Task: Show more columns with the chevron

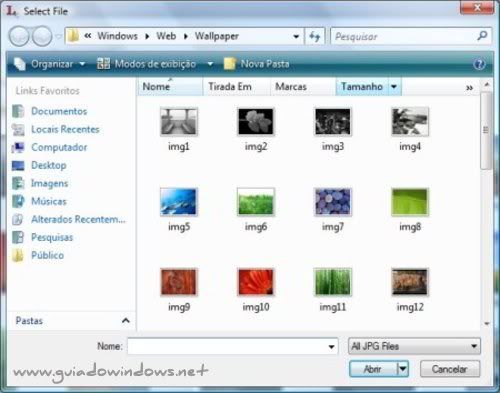Action: 469,88
